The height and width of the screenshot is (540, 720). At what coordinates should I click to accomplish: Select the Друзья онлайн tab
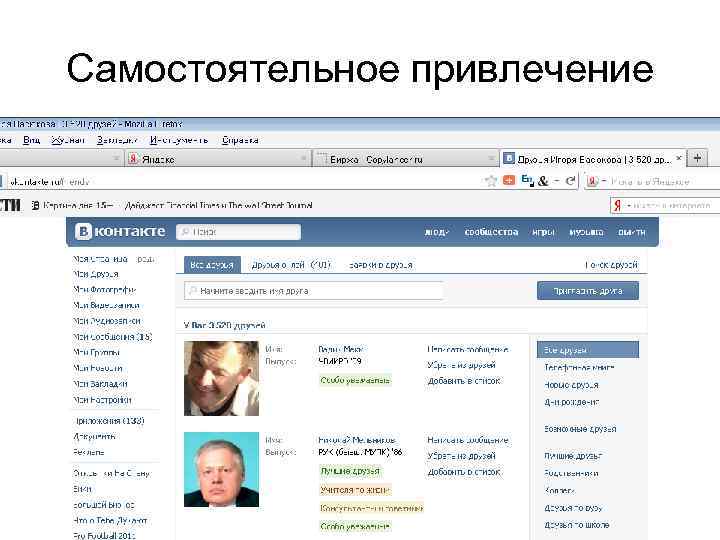[291, 265]
